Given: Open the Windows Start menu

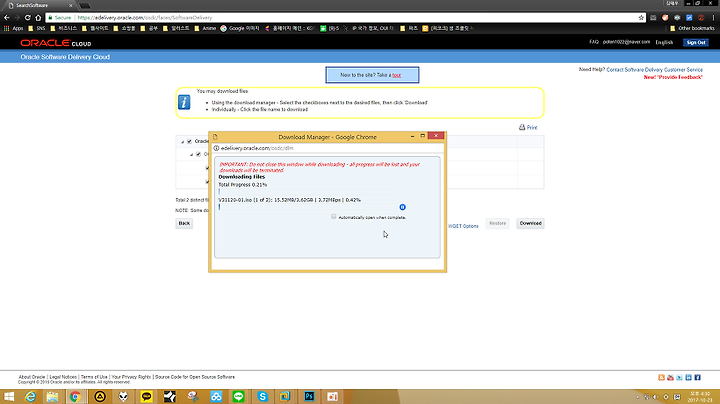Looking at the screenshot, I should [x=8, y=397].
